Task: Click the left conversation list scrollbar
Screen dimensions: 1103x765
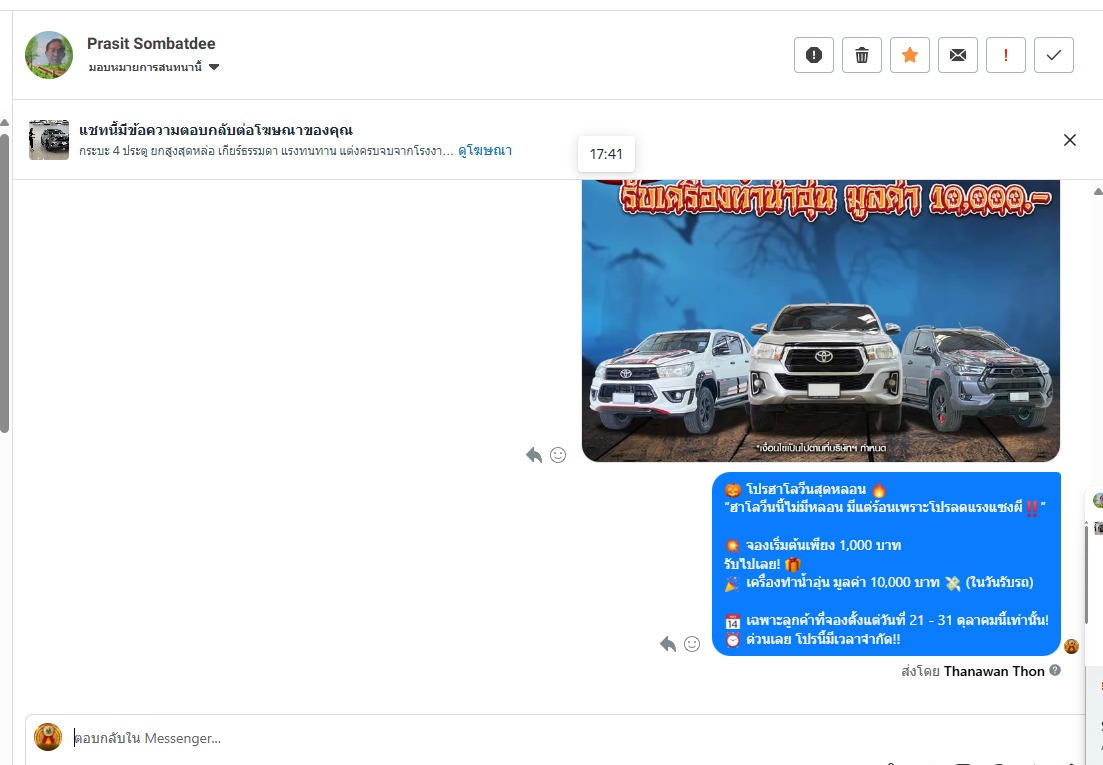Action: (4, 281)
